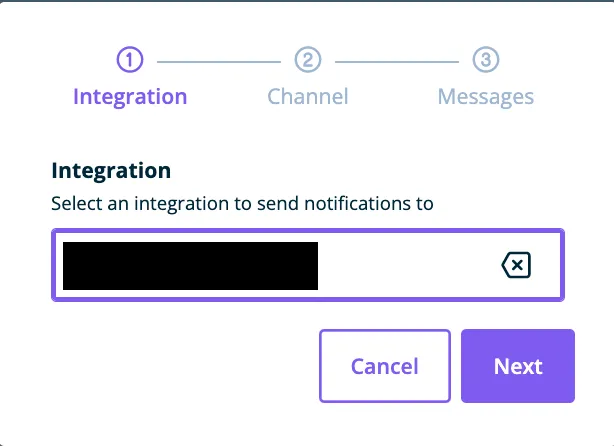Click the 'Select an integration' helper text

tap(242, 204)
